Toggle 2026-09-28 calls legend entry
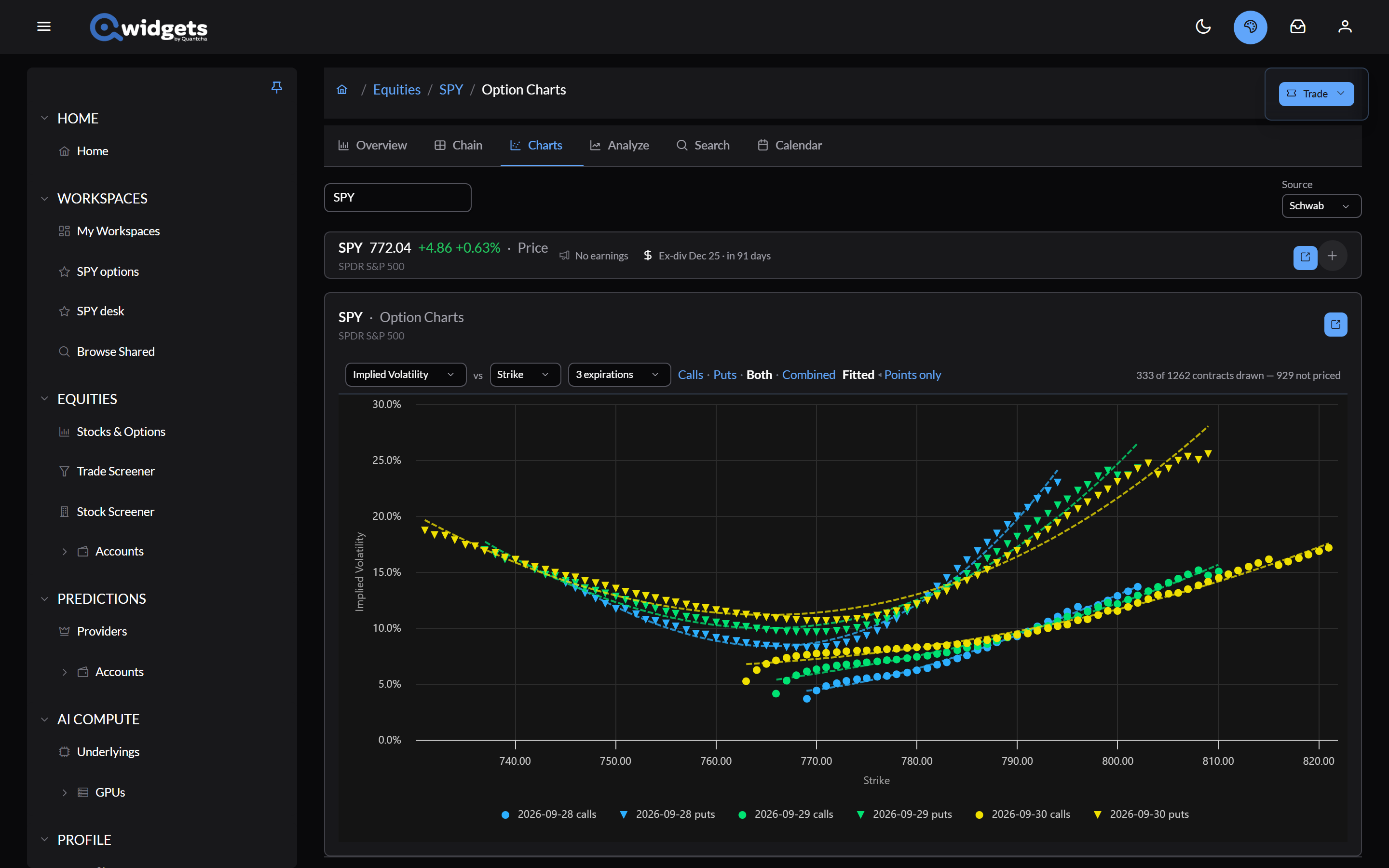The image size is (1389, 868). click(549, 814)
